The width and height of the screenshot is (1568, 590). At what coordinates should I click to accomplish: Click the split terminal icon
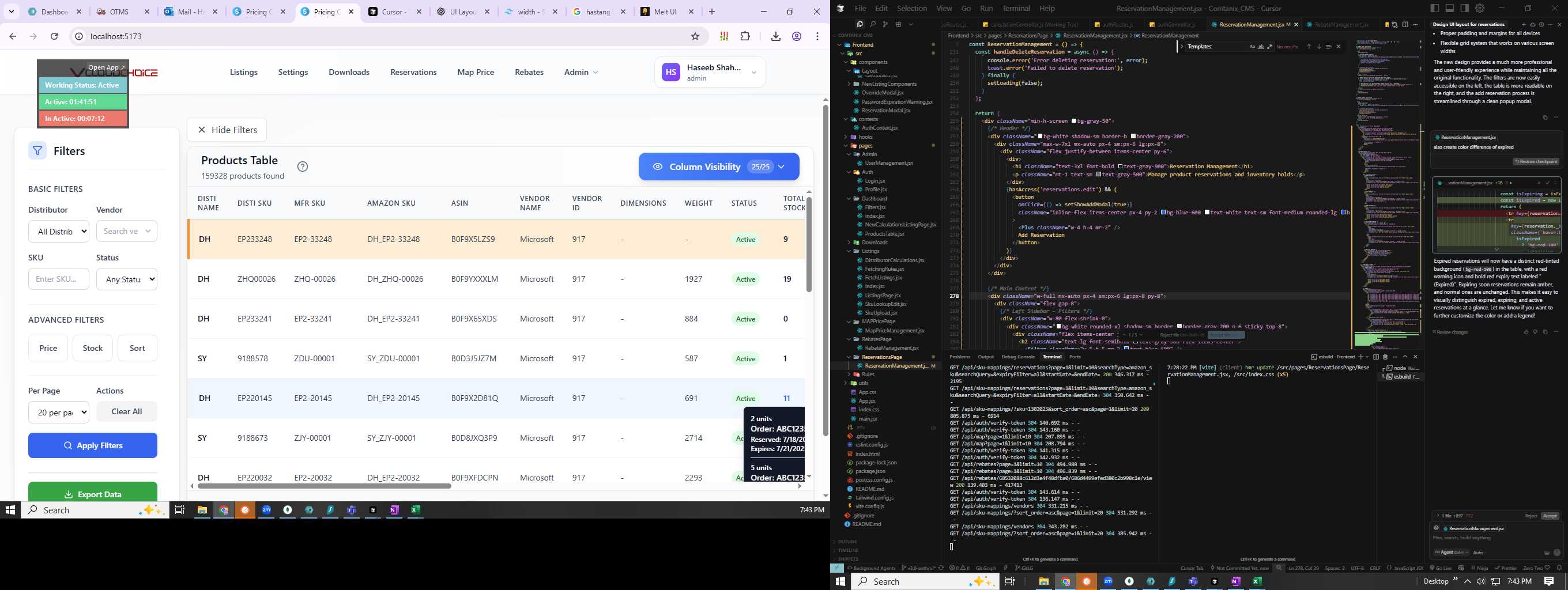pyautogui.click(x=1375, y=357)
